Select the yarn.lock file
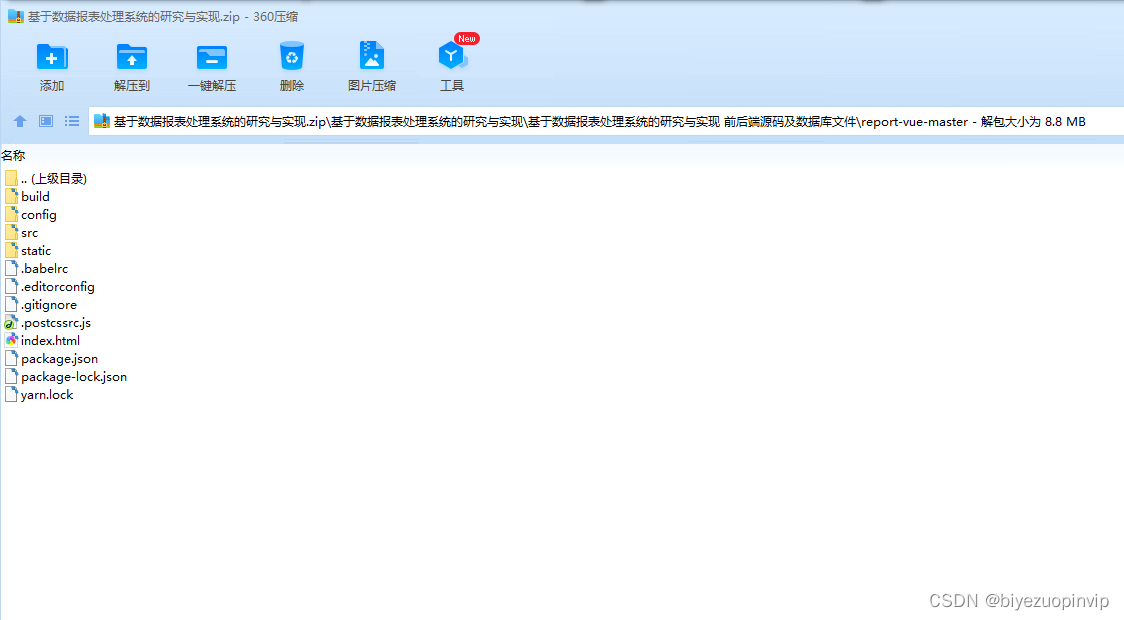 [x=47, y=395]
